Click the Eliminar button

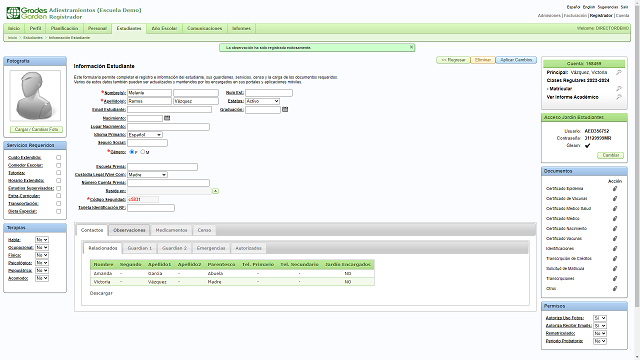tap(483, 60)
